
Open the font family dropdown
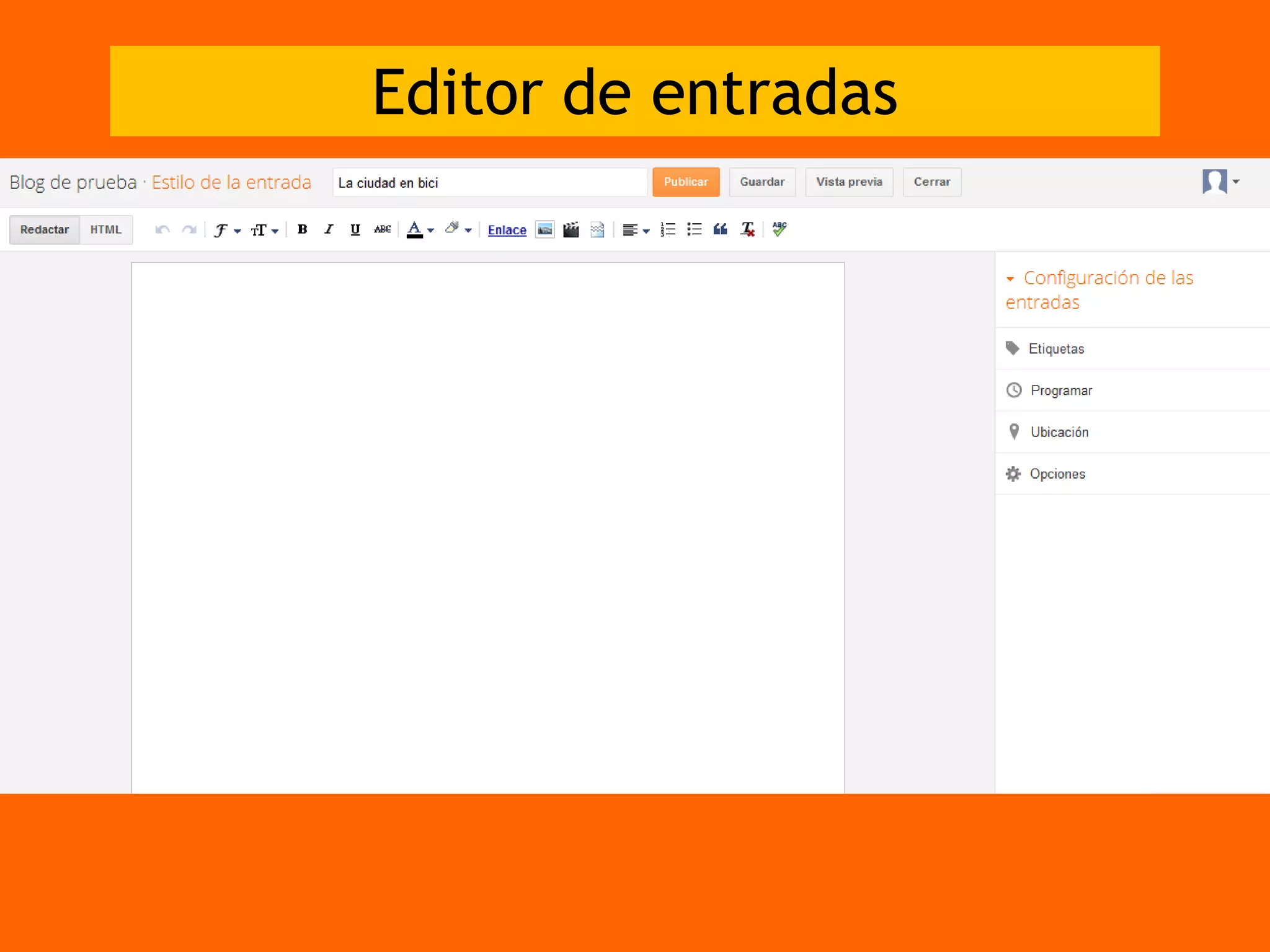tap(227, 230)
